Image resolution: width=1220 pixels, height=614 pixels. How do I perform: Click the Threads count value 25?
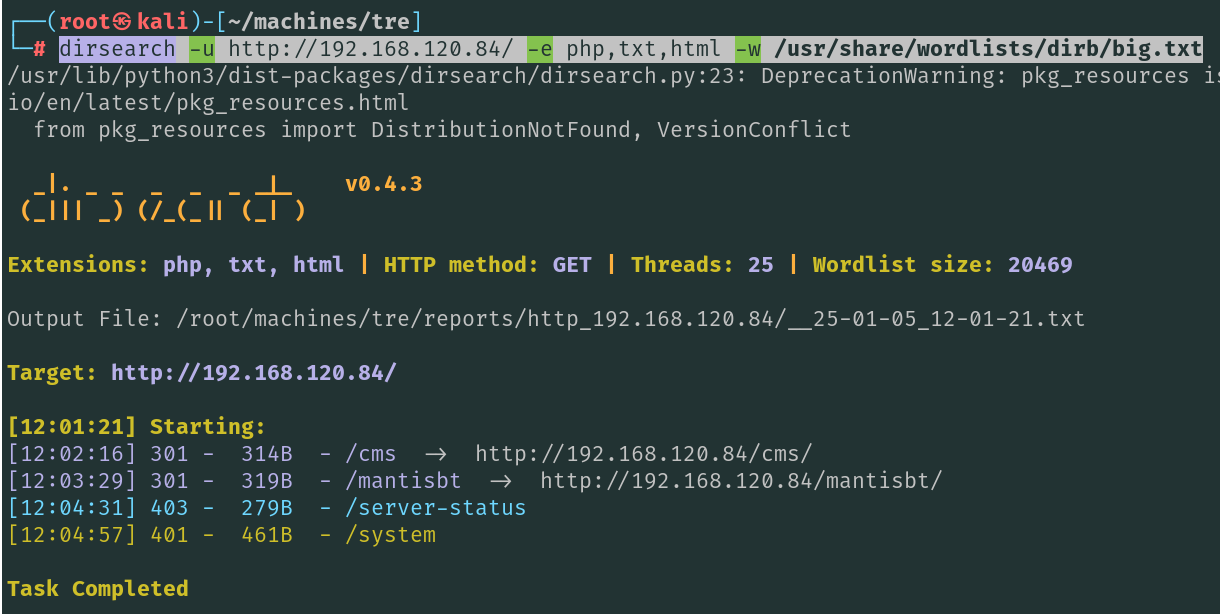(x=761, y=265)
